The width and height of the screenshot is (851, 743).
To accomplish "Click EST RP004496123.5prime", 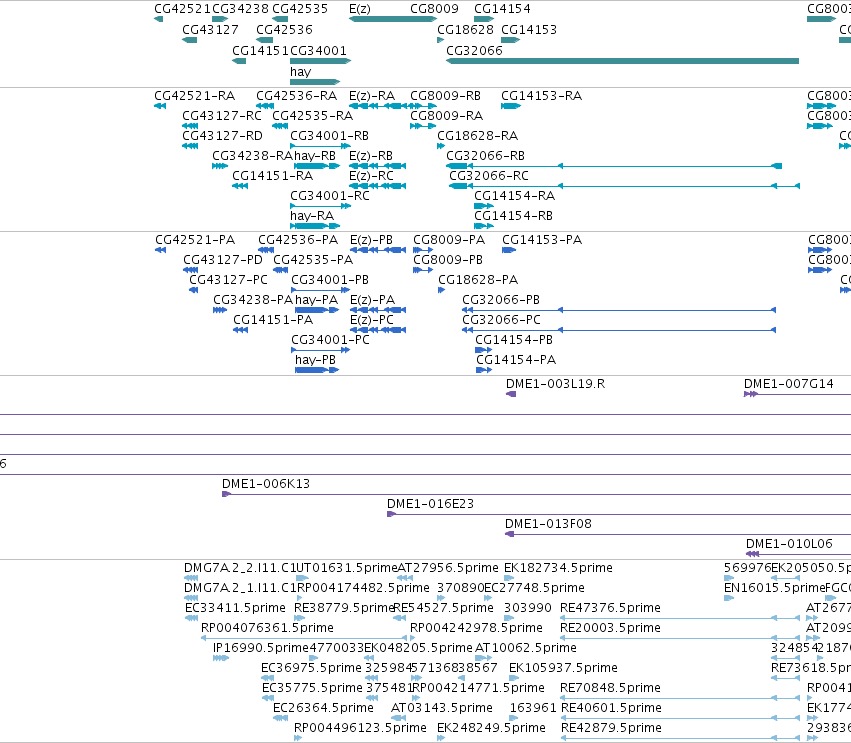I will 360,728.
